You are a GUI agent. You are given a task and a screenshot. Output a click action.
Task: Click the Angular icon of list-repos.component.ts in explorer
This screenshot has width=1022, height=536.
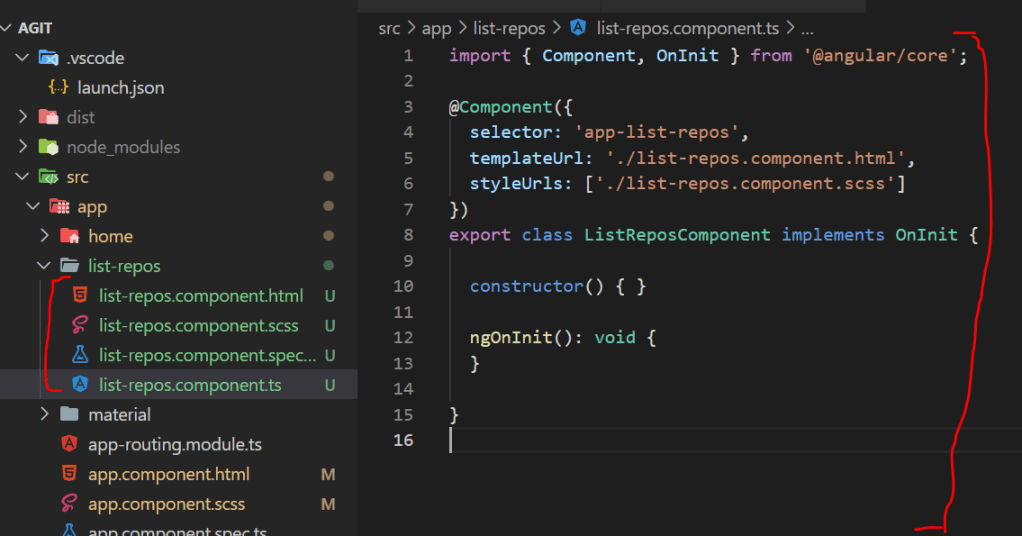[79, 385]
